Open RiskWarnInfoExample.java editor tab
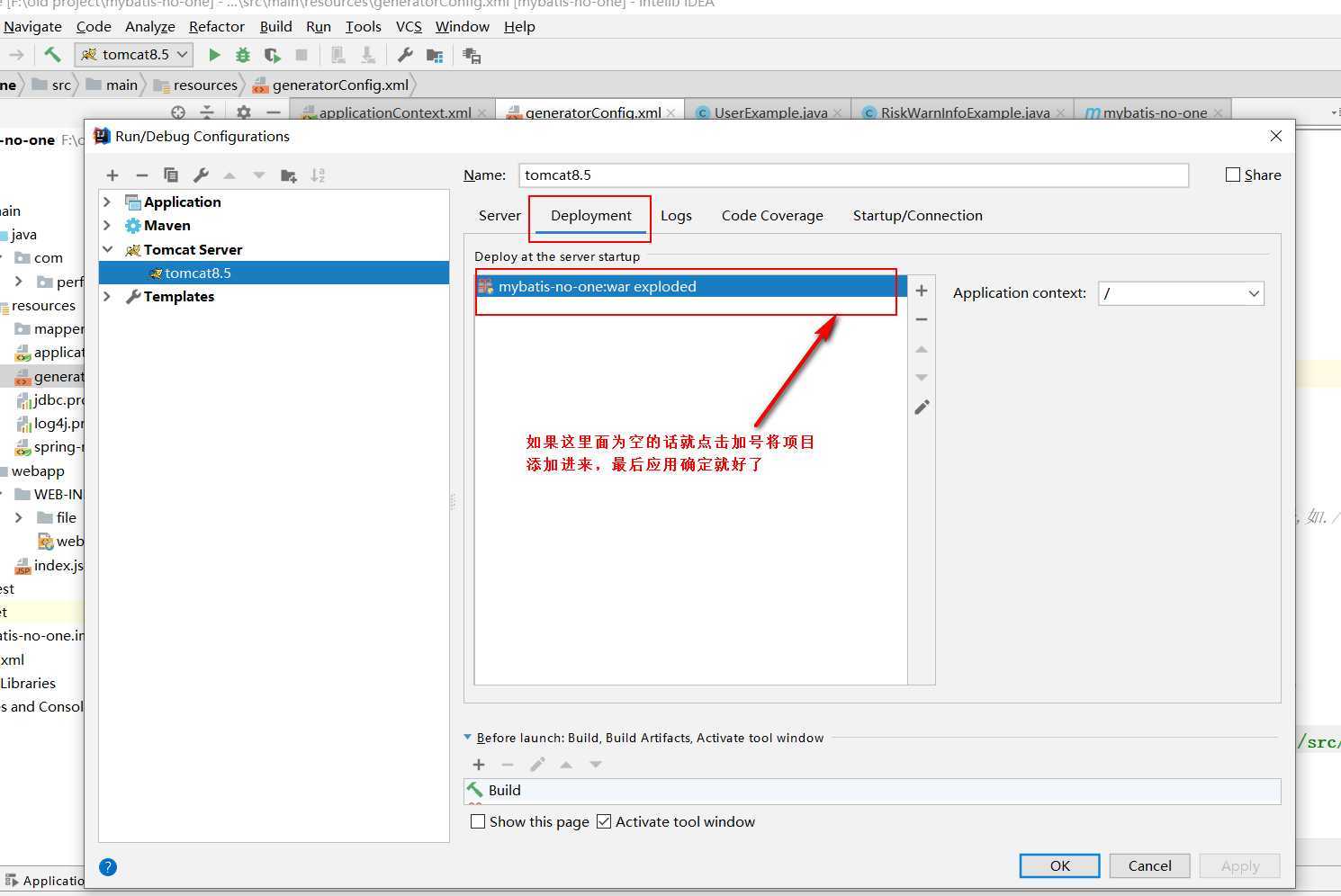This screenshot has width=1341, height=896. point(965,112)
